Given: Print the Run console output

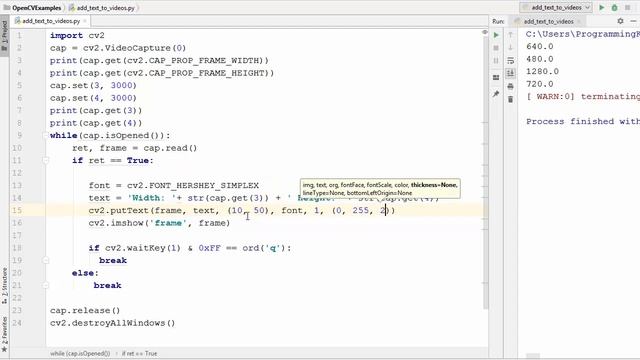Looking at the screenshot, I should [510, 86].
